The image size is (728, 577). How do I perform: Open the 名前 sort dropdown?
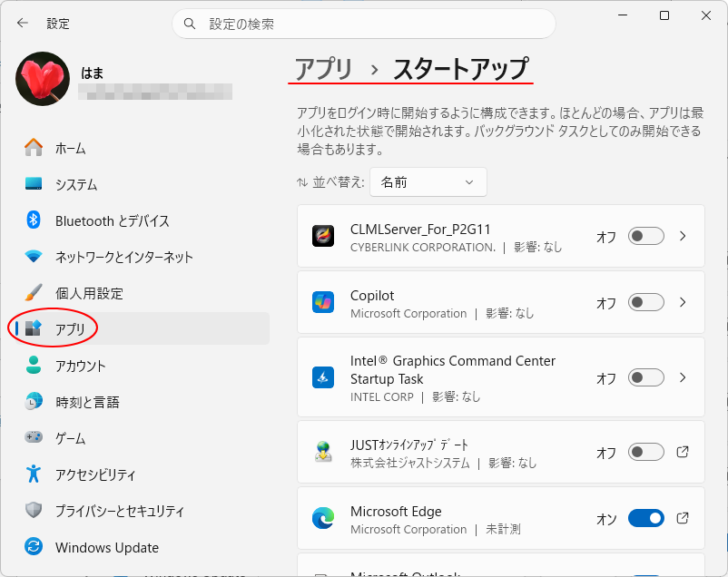pyautogui.click(x=428, y=182)
